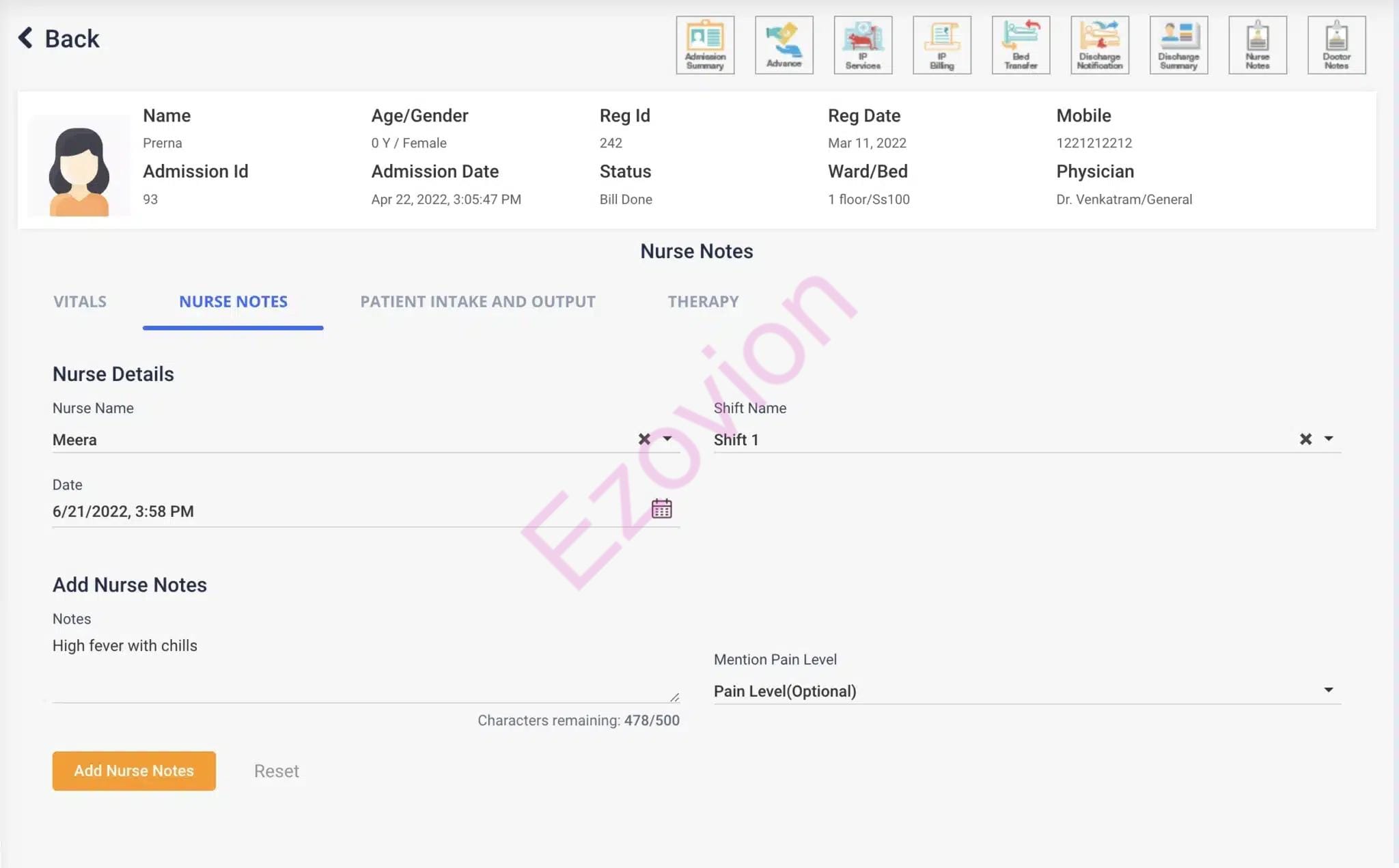
Task: Open IP Services icon
Action: point(863,45)
